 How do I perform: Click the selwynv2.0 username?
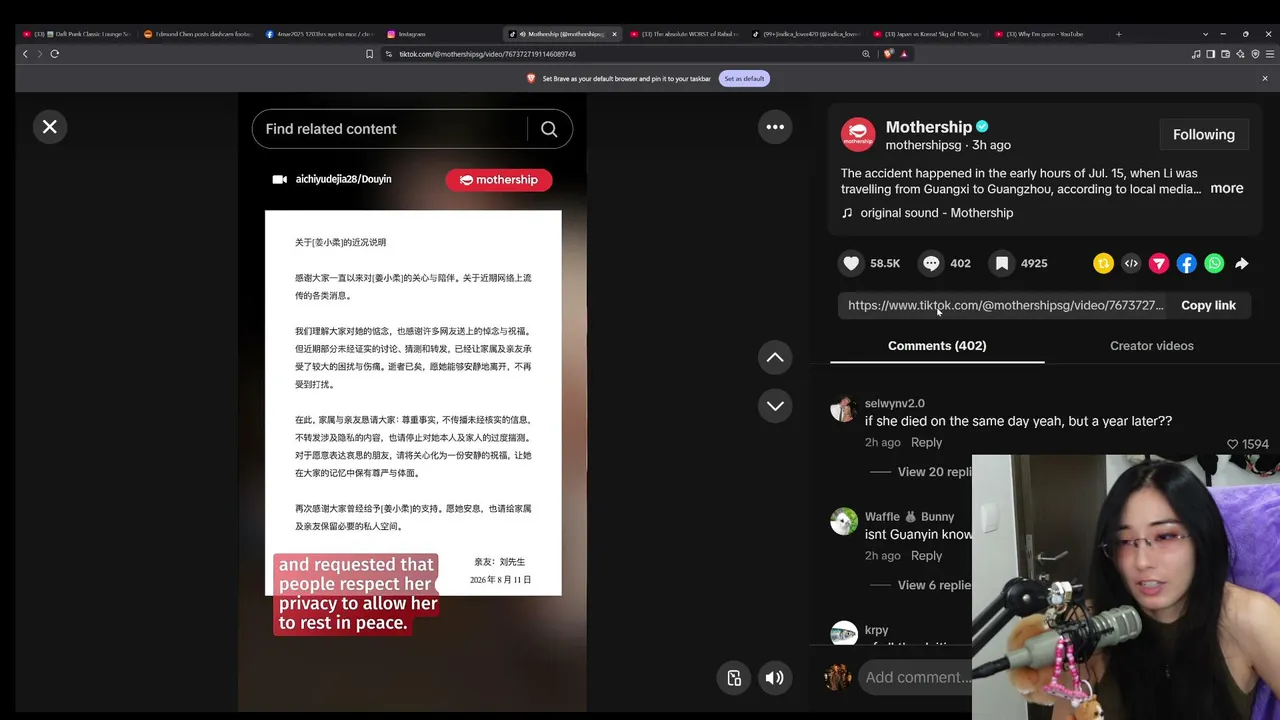point(894,403)
